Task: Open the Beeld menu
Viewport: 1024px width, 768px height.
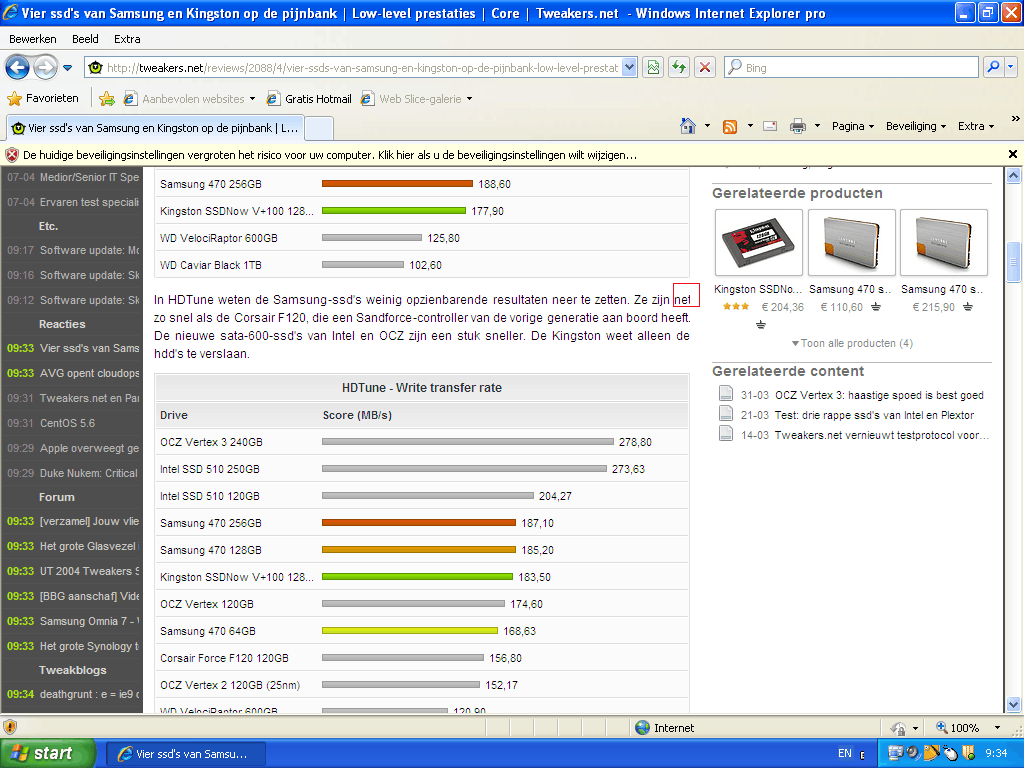Action: pyautogui.click(x=85, y=39)
